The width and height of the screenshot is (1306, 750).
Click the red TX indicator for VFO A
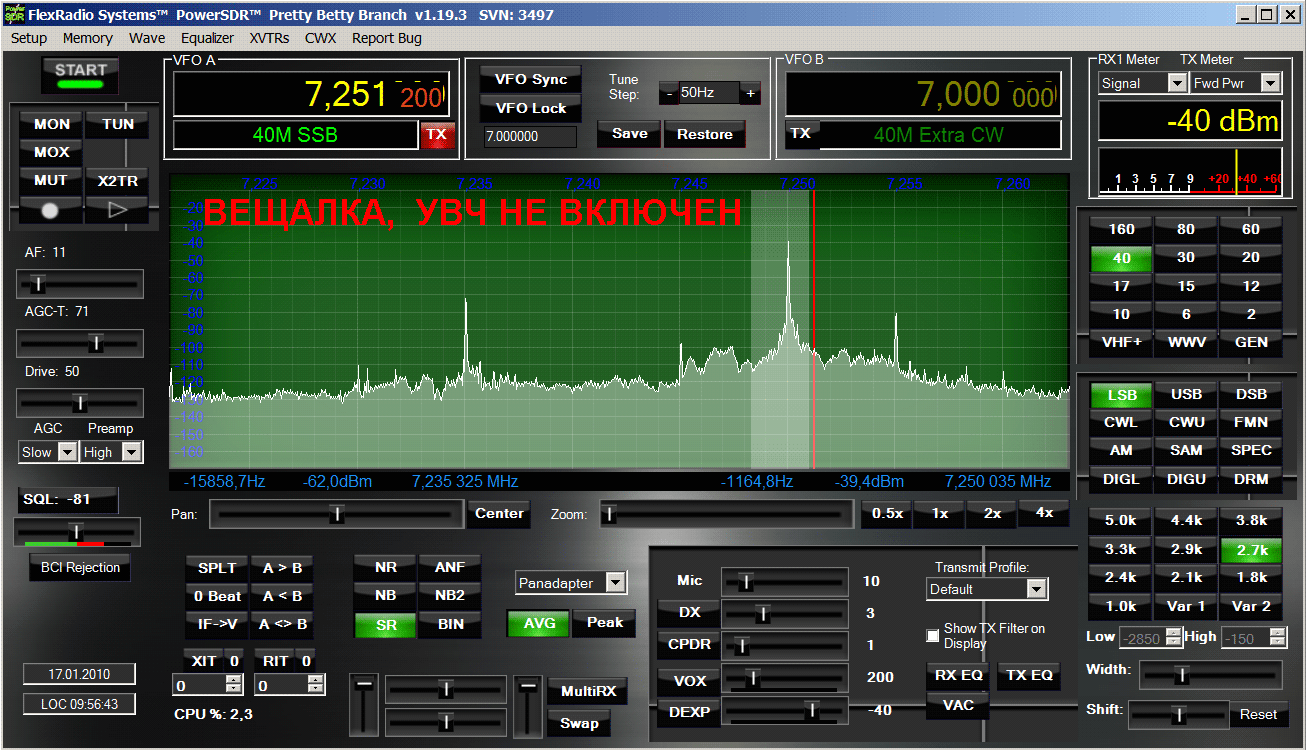pos(436,135)
